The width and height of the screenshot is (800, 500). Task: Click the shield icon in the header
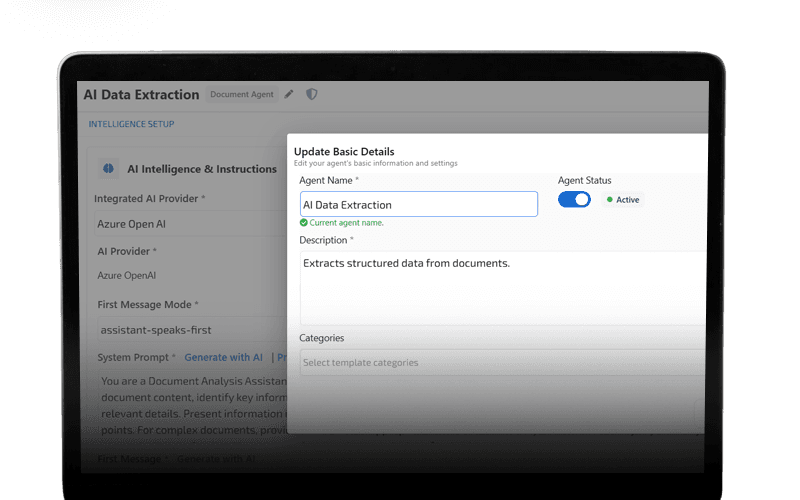(312, 94)
